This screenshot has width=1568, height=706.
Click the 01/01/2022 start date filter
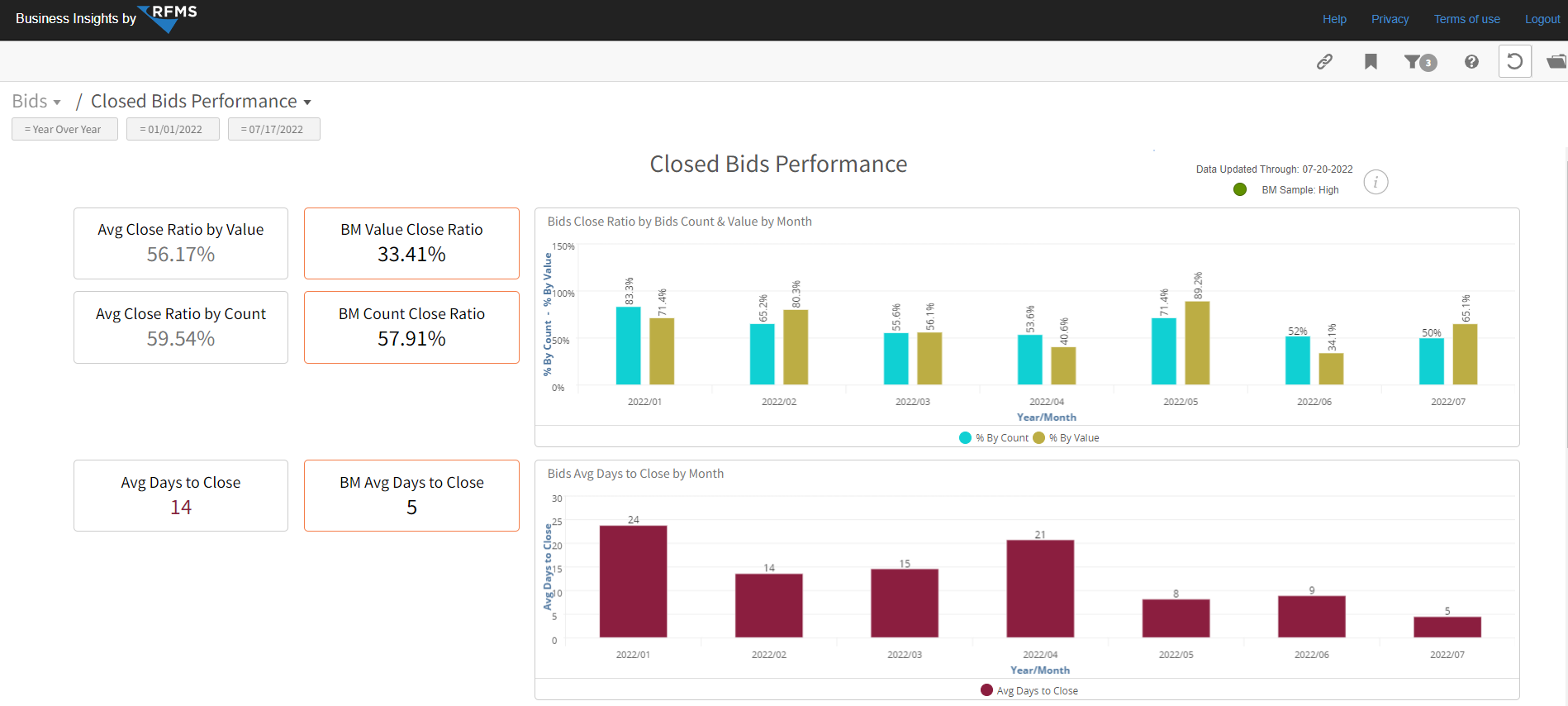point(173,129)
